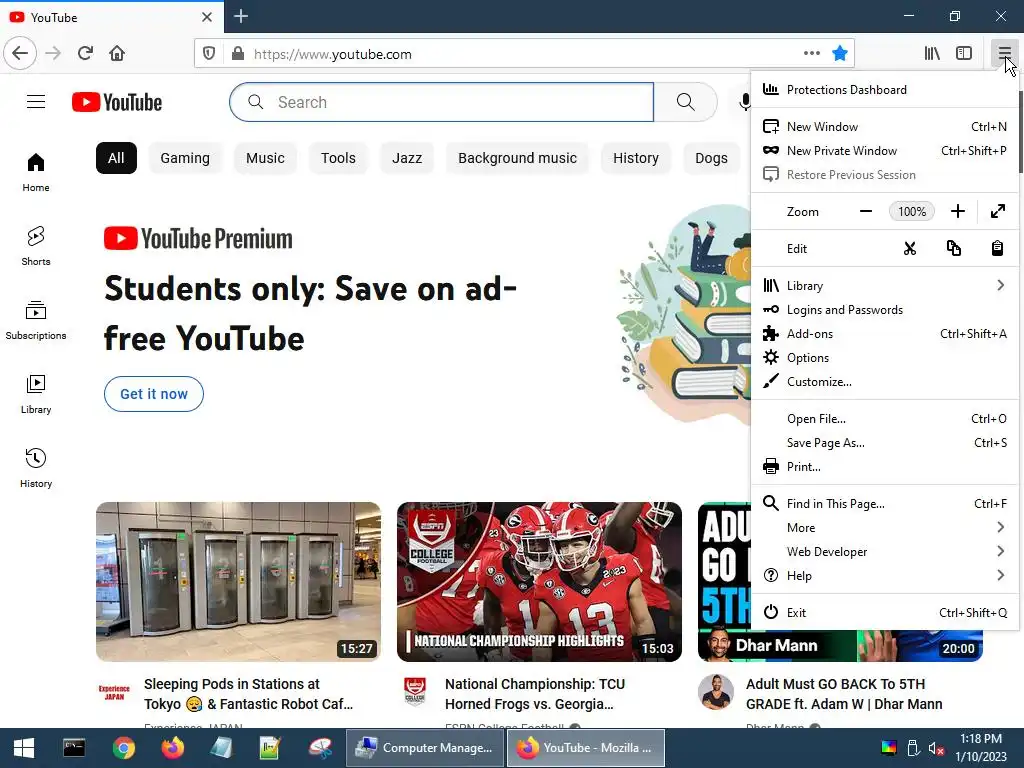Open Logins and Passwords
Screen dimensions: 1024x768
click(885, 310)
